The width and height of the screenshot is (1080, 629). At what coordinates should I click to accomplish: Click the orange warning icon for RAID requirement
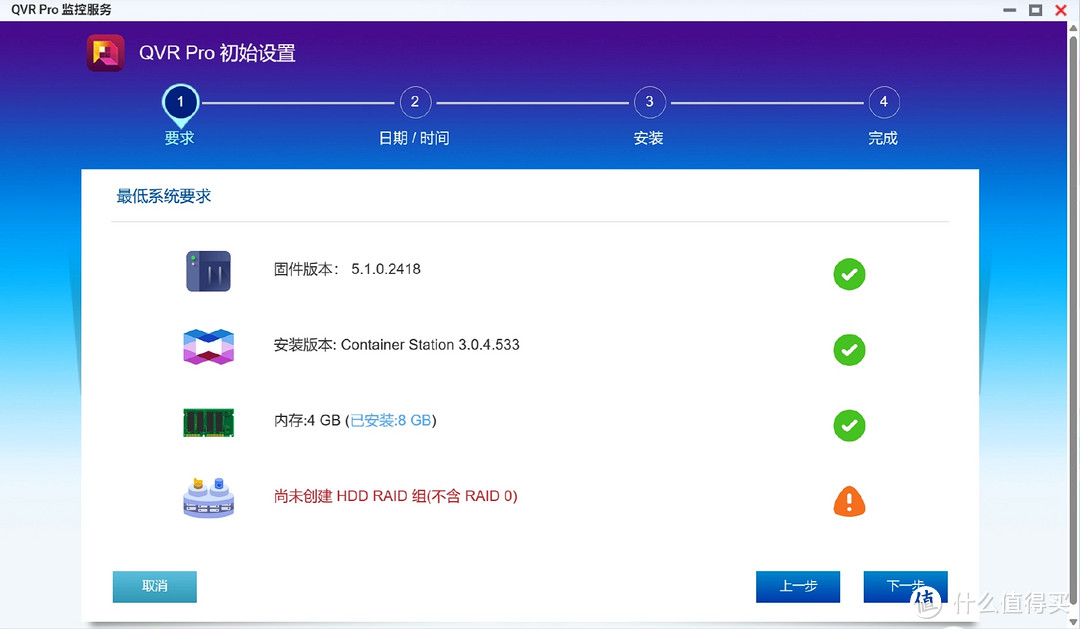(849, 502)
